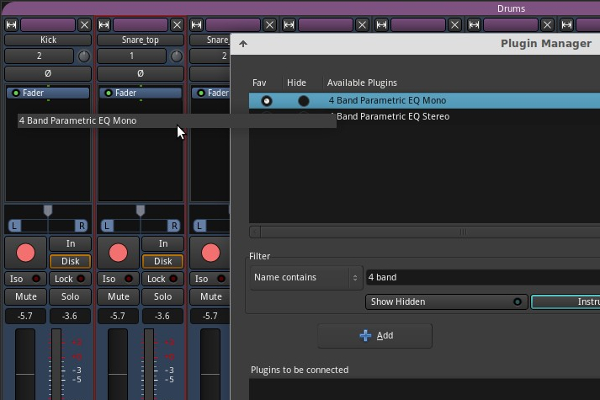Click Add plugin button
The height and width of the screenshot is (400, 600).
click(375, 336)
